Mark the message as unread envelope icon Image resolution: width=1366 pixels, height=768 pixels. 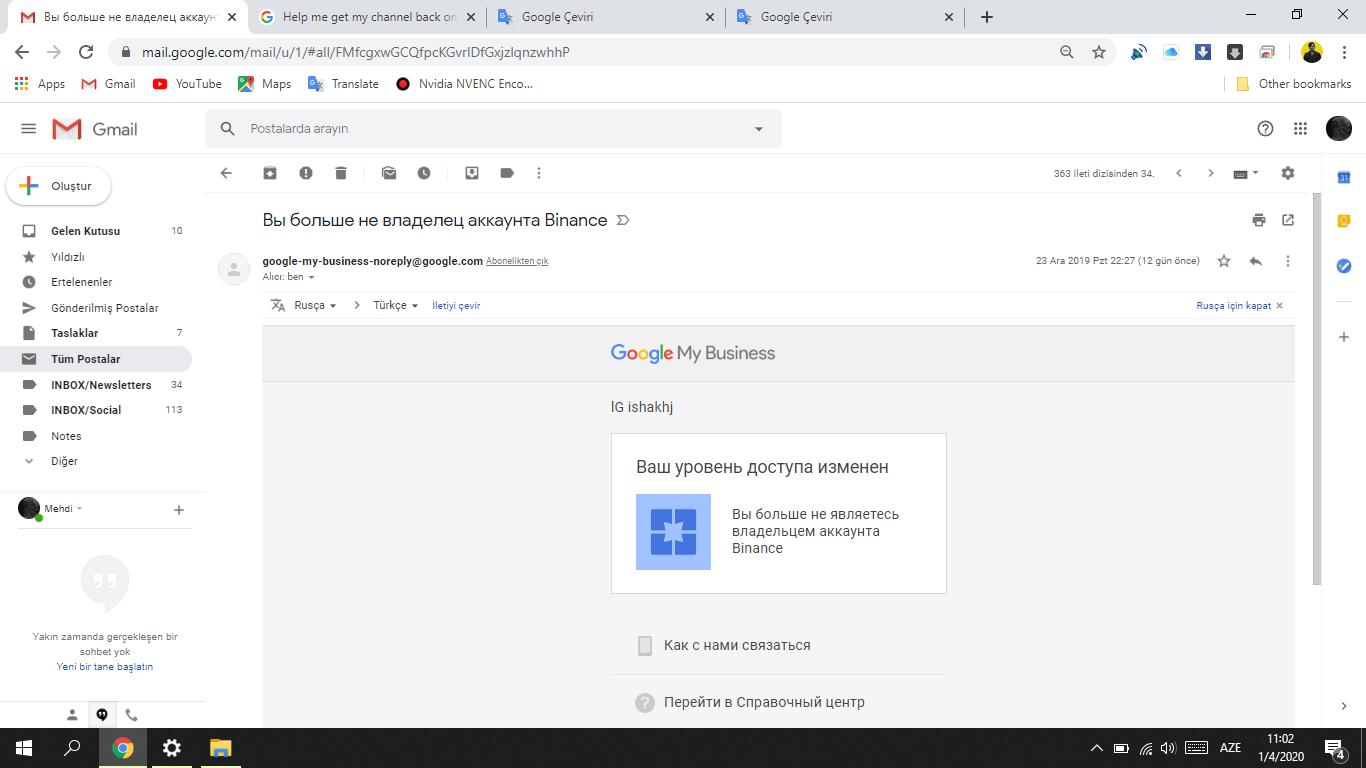tap(389, 173)
